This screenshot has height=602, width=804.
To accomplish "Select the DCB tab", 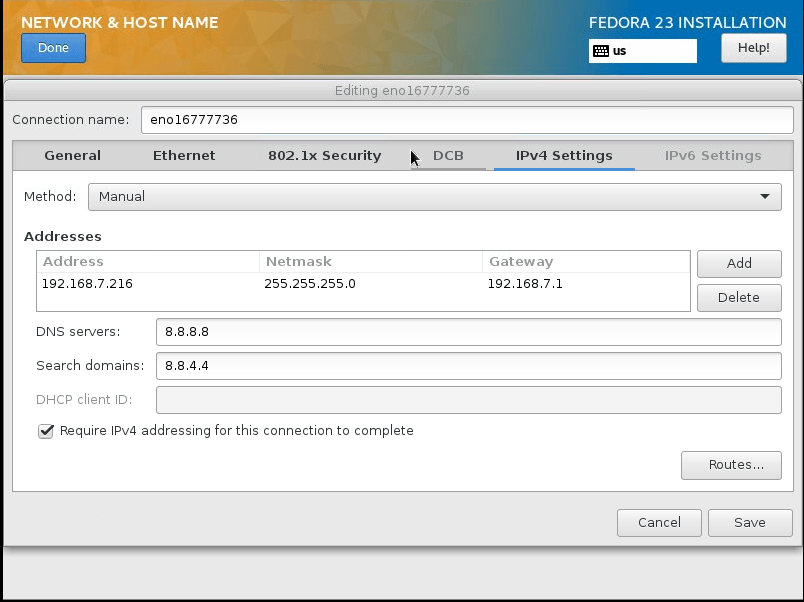I will [x=448, y=155].
